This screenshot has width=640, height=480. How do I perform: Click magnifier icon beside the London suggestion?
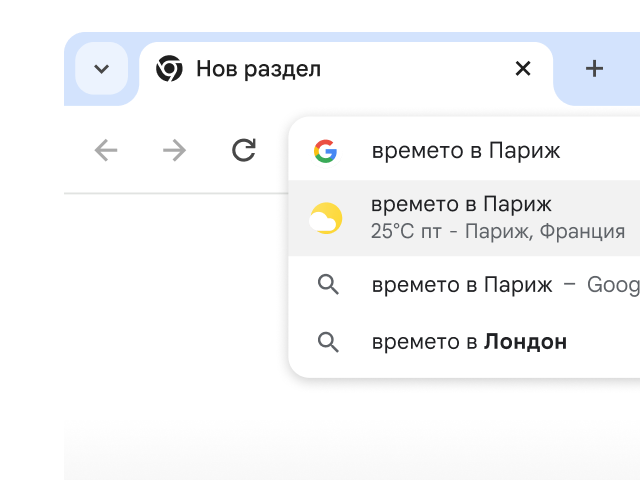(x=328, y=342)
